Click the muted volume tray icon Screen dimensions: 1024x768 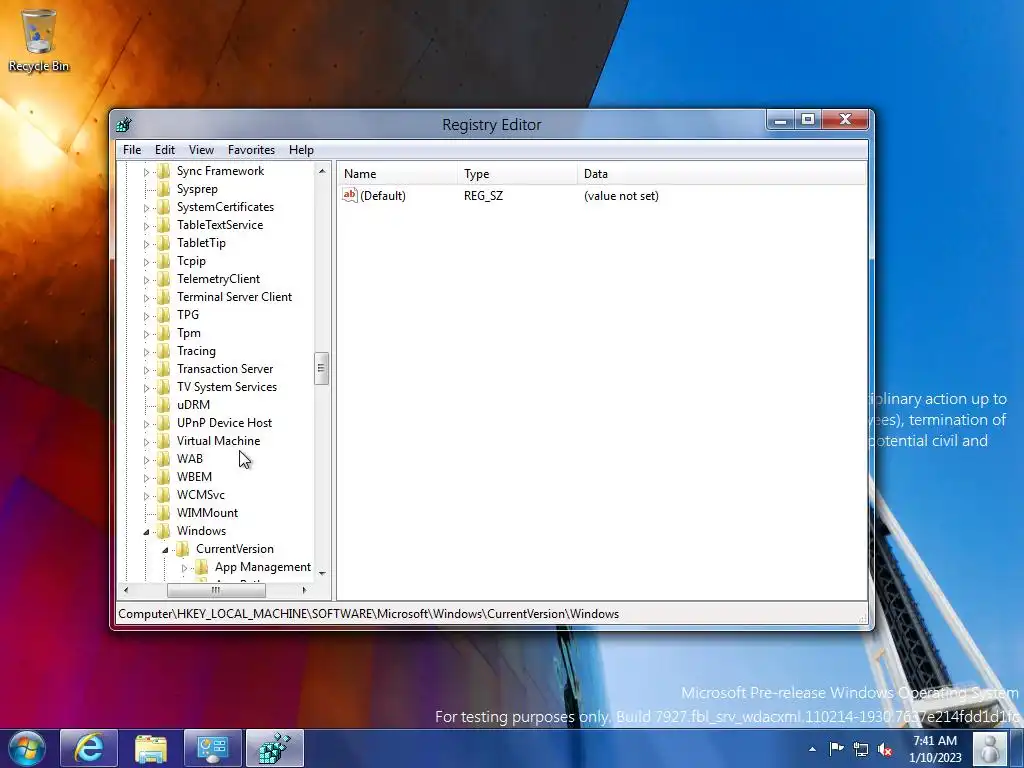click(886, 749)
